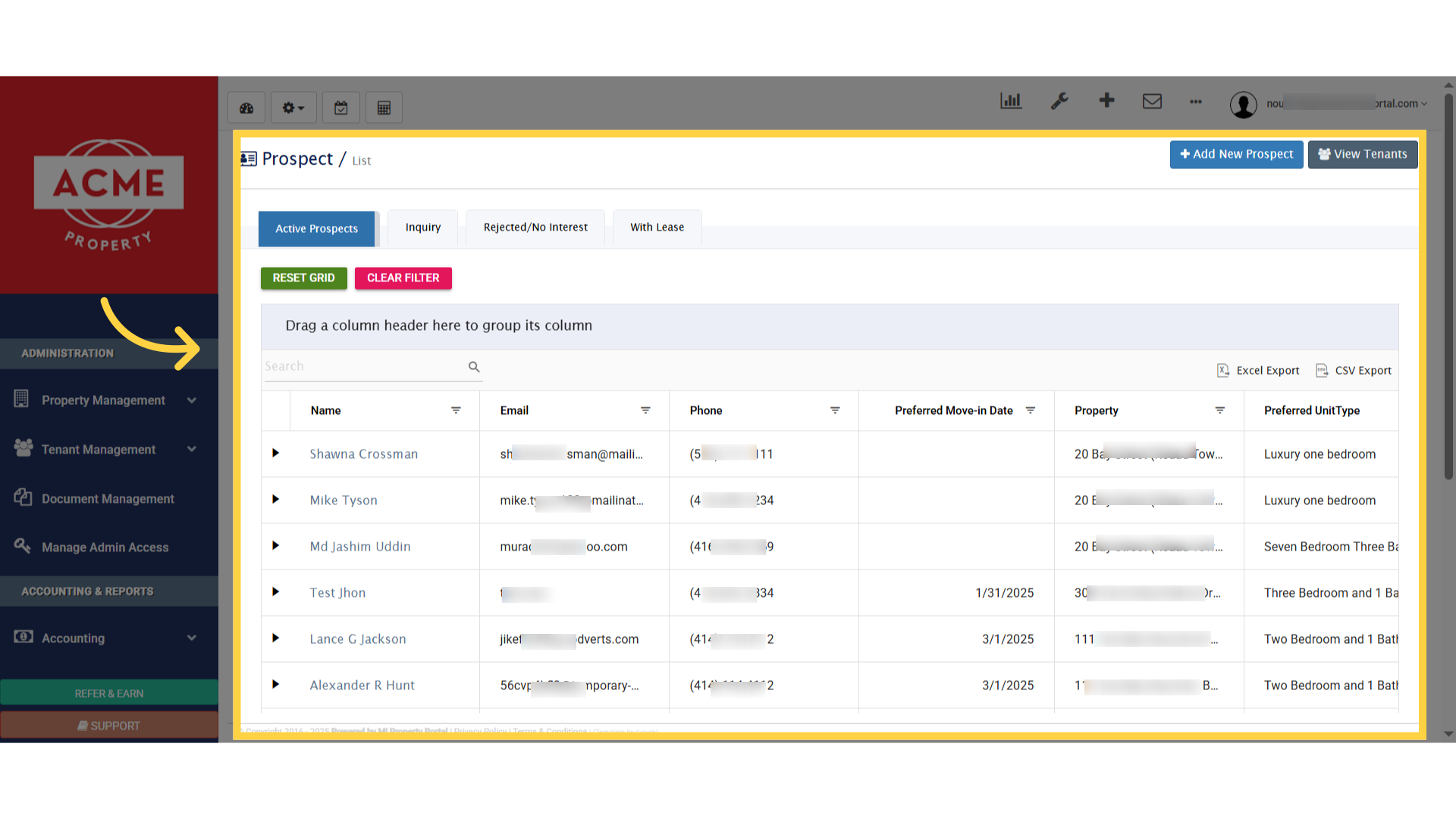
Task: Switch to the With Lease tab
Action: (657, 227)
